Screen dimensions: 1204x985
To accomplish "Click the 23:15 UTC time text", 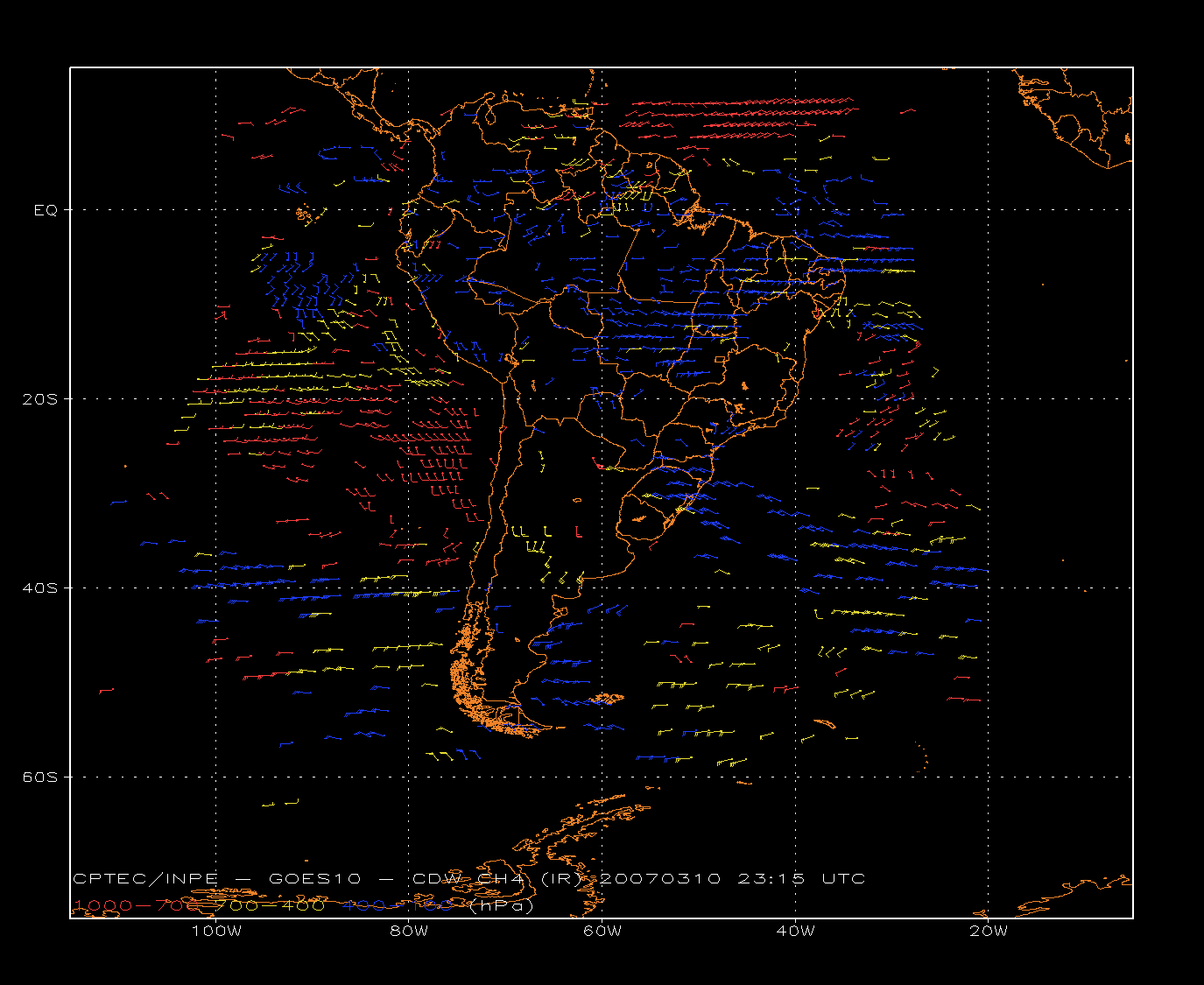I will click(801, 879).
